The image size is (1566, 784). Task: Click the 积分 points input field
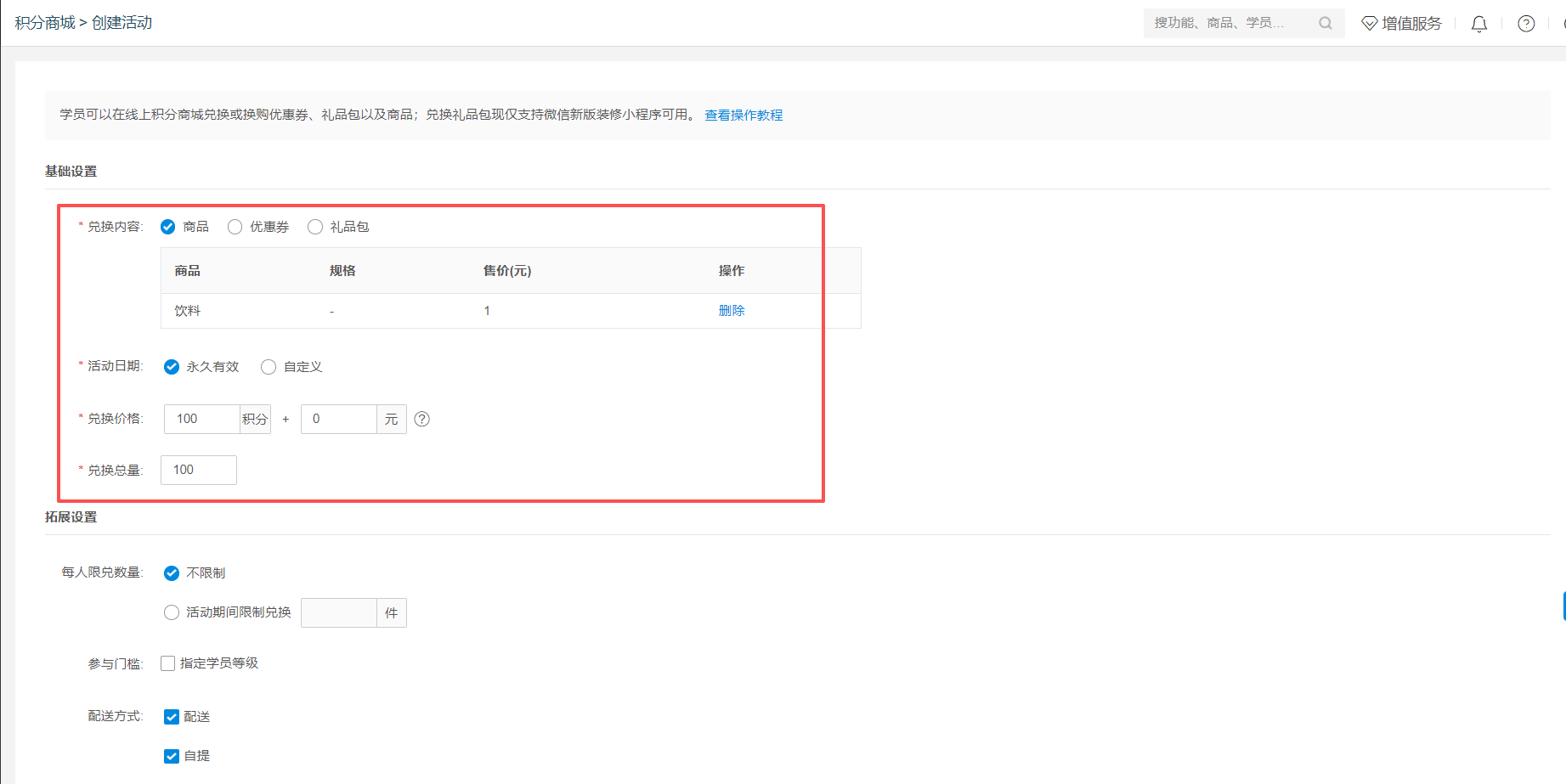point(202,419)
